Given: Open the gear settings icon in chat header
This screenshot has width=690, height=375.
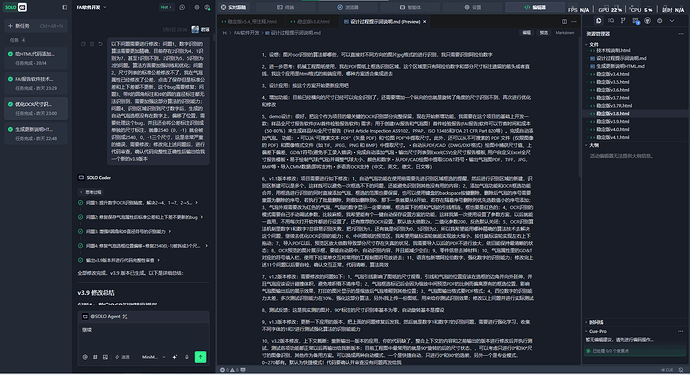Looking at the screenshot, I should pos(197,7).
